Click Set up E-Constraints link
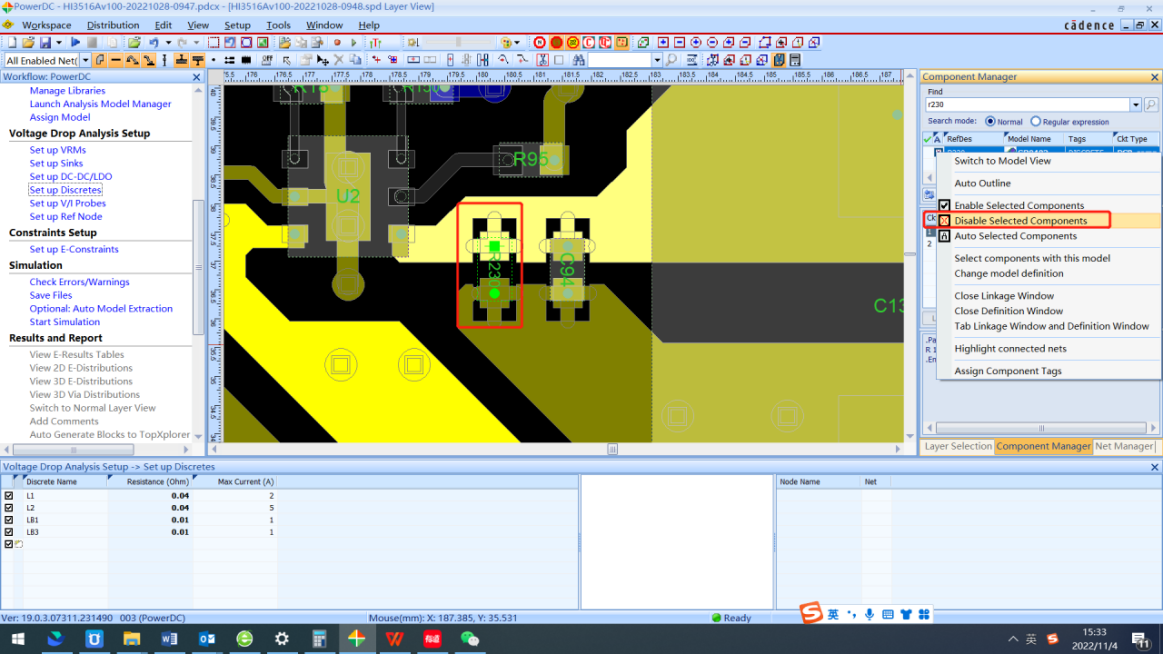This screenshot has height=655, width=1164. [73, 250]
